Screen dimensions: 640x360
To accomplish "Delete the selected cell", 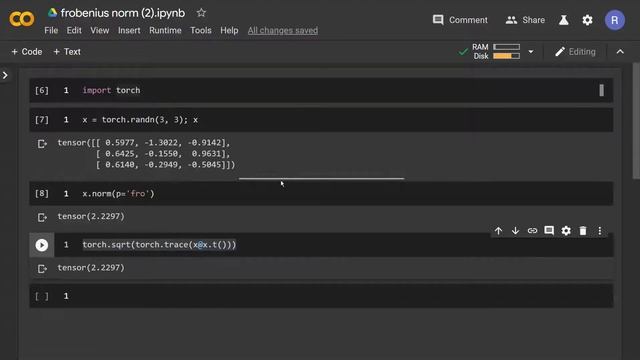I will 583,231.
